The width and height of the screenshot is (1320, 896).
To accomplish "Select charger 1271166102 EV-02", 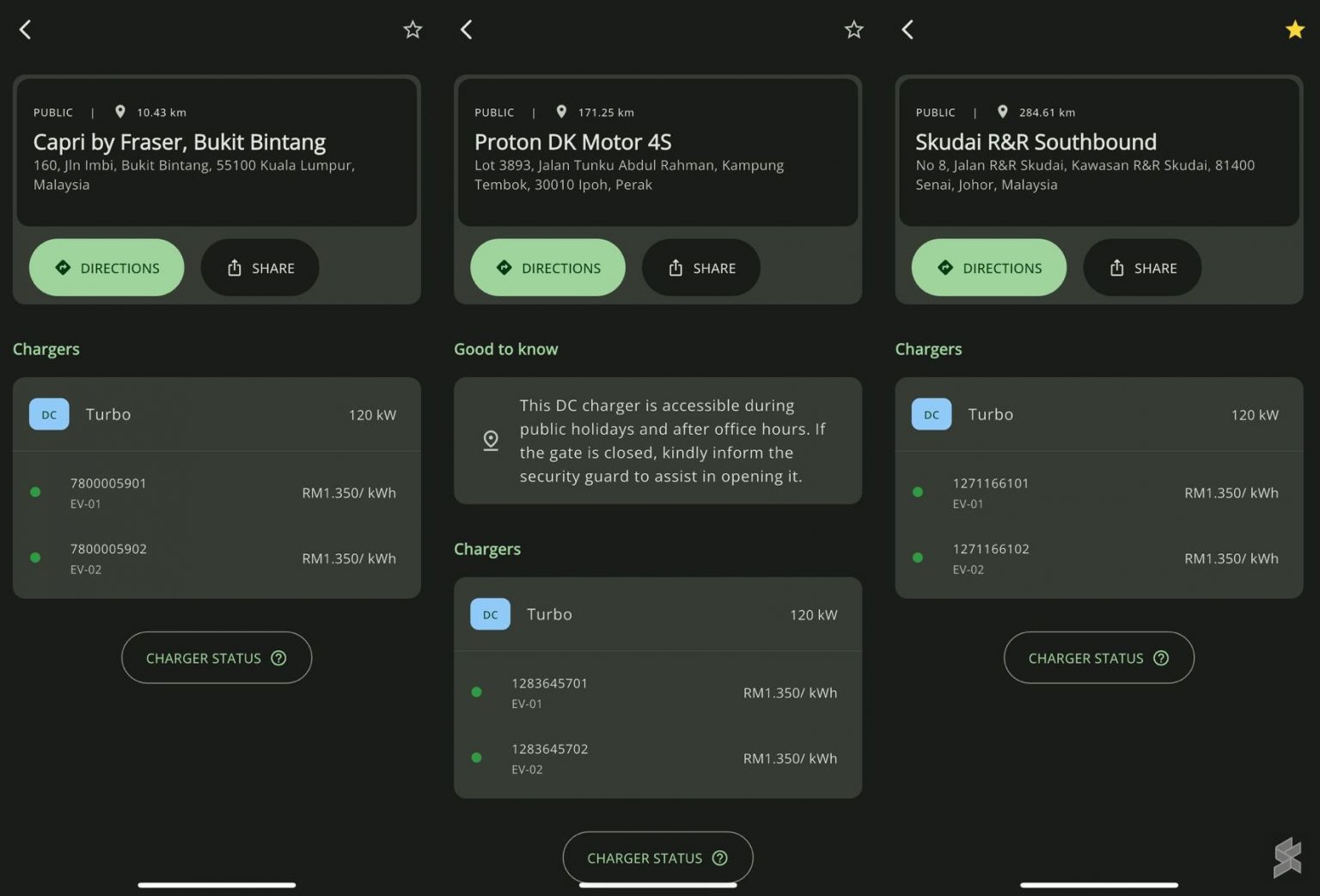I will pyautogui.click(x=1098, y=558).
